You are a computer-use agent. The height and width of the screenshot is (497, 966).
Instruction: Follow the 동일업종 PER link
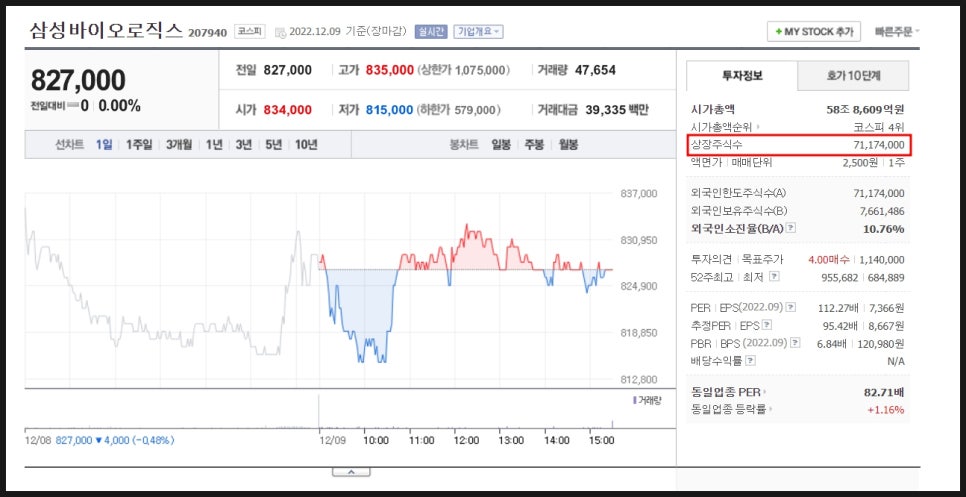[730, 392]
